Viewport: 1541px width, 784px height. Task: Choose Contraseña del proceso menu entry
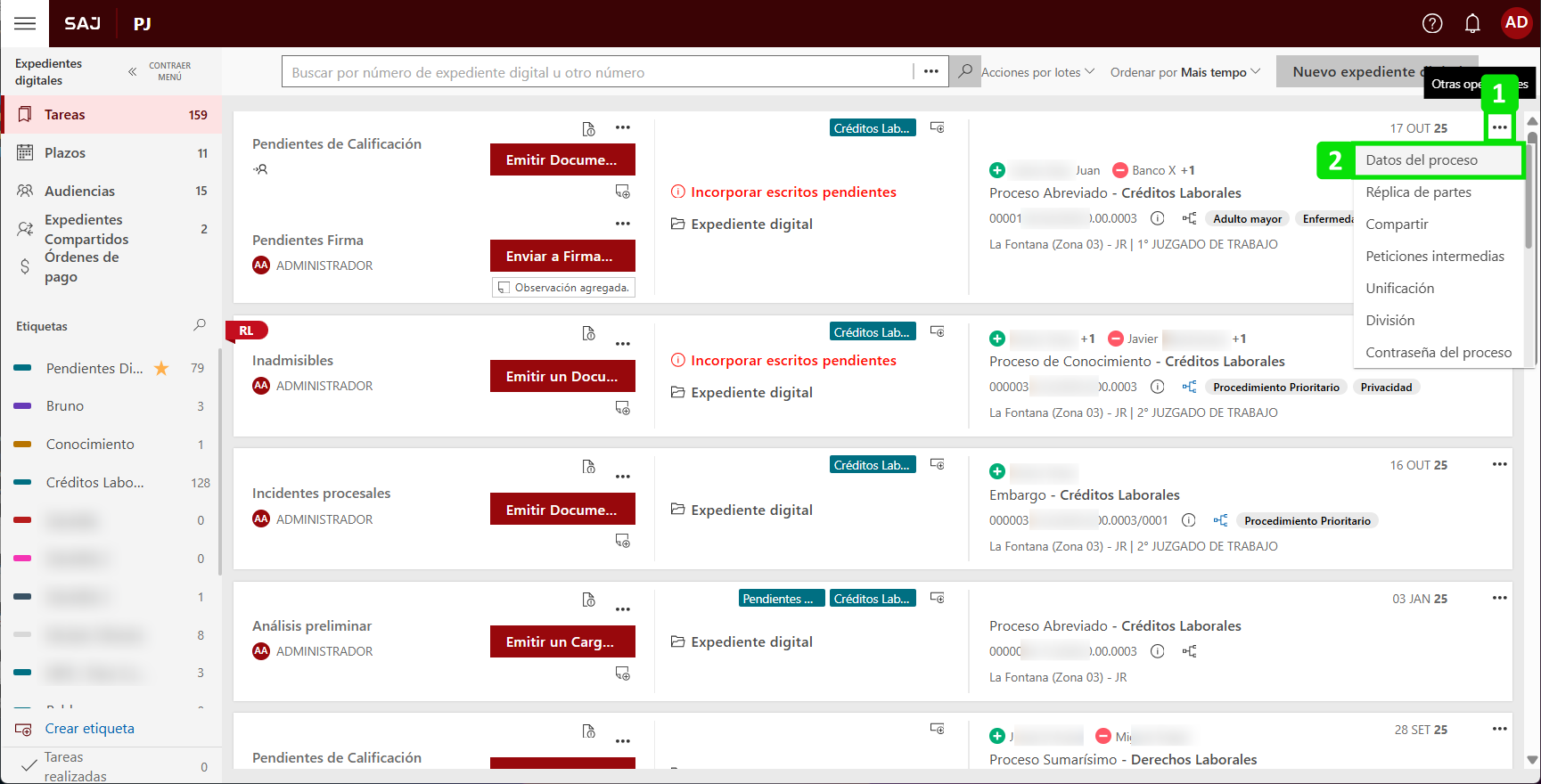pyautogui.click(x=1438, y=353)
